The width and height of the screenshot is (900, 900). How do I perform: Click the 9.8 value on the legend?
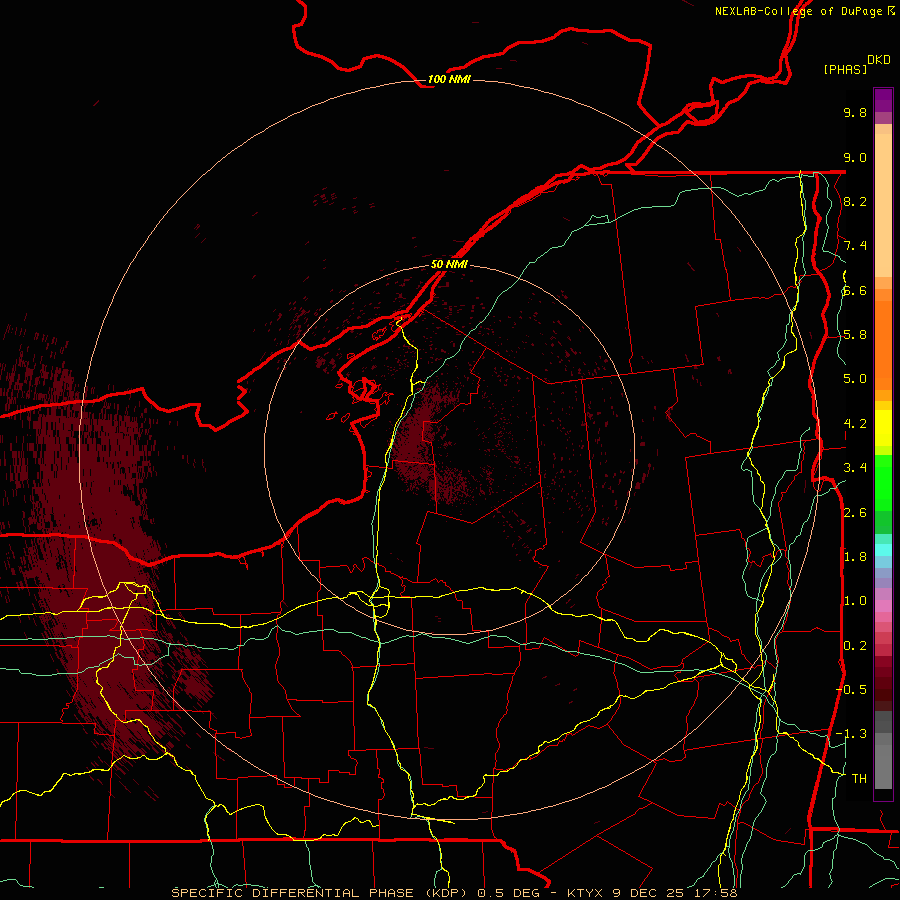pos(855,112)
